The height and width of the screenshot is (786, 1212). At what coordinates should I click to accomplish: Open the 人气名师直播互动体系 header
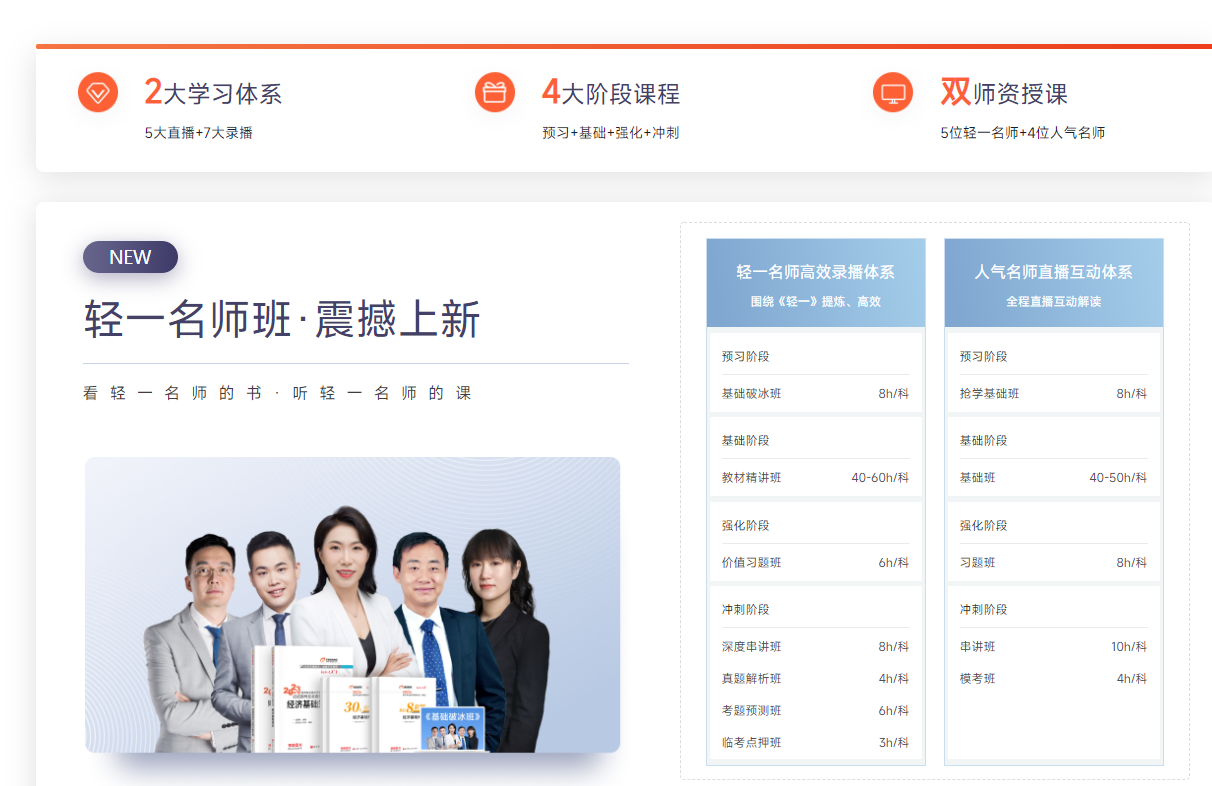tap(1053, 283)
